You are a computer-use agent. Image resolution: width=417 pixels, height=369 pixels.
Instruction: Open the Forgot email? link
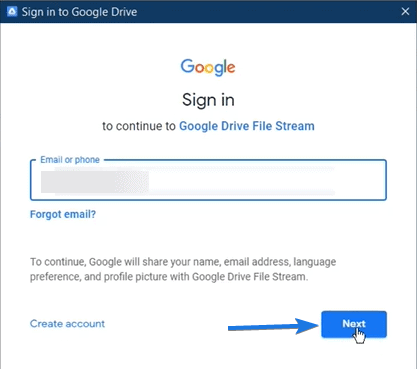(x=63, y=214)
